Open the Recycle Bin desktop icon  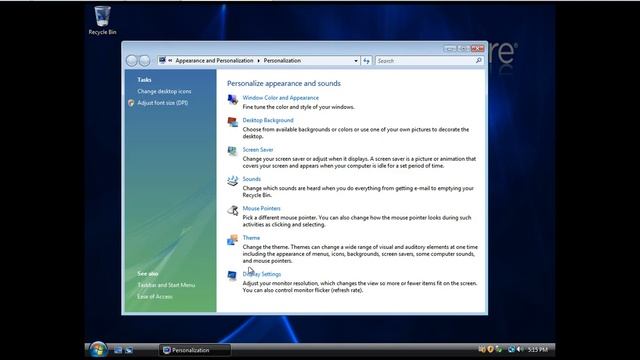tap(102, 20)
